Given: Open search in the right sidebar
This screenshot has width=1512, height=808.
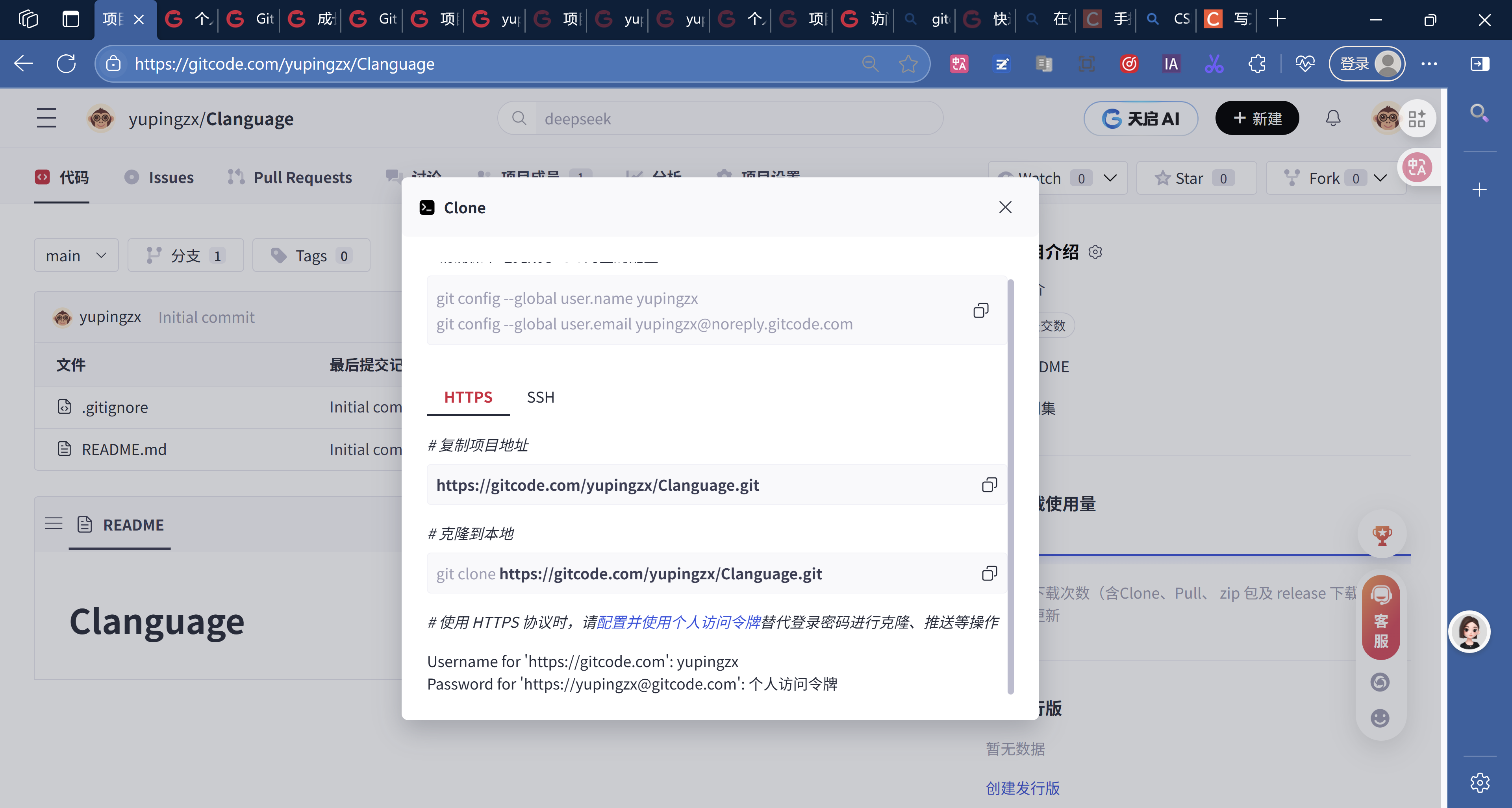Looking at the screenshot, I should click(1479, 112).
